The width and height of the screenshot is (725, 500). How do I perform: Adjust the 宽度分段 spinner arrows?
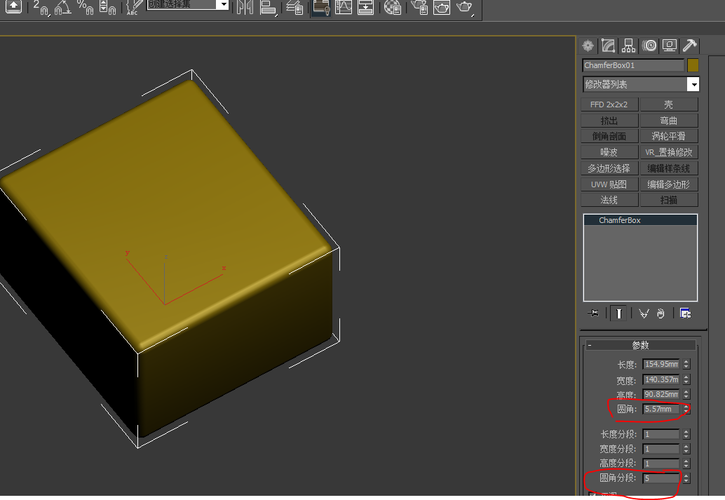point(686,449)
